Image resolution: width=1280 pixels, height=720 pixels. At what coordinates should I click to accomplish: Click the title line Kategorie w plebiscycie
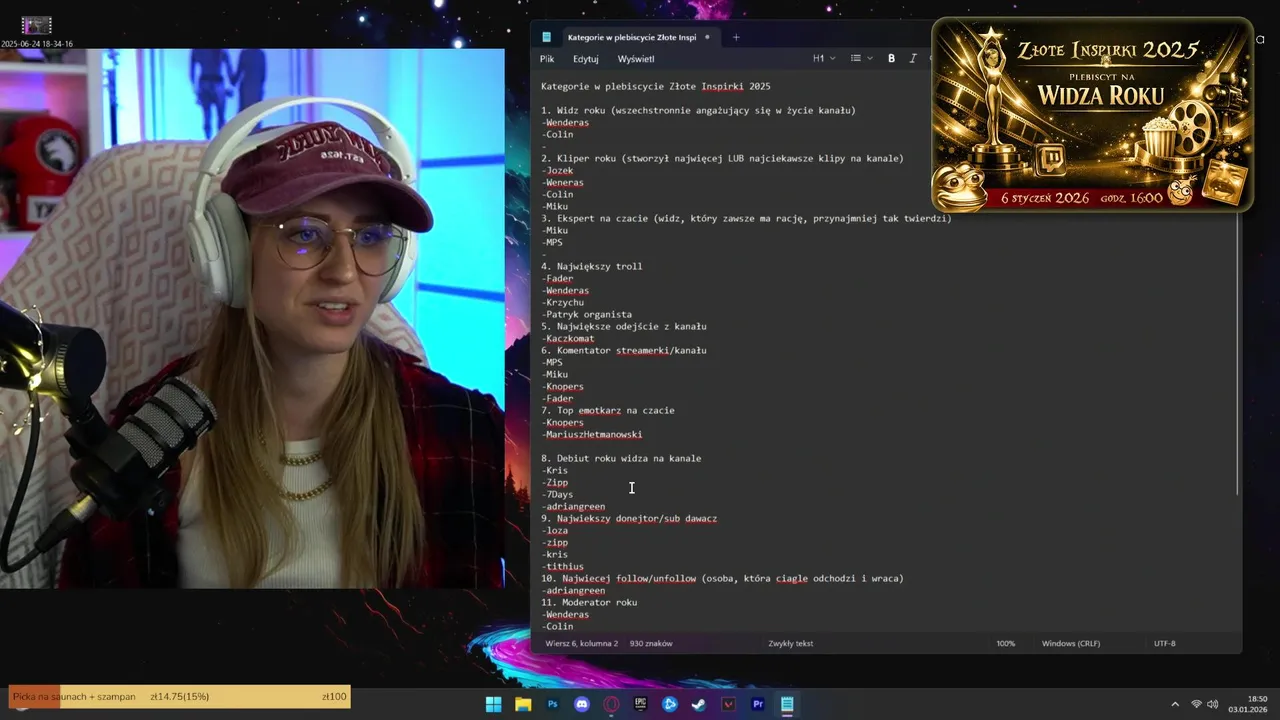coord(656,86)
